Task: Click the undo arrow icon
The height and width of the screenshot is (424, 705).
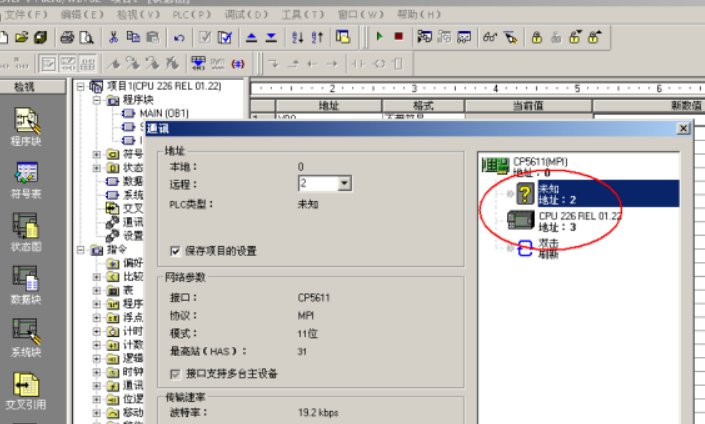Action: (x=179, y=38)
